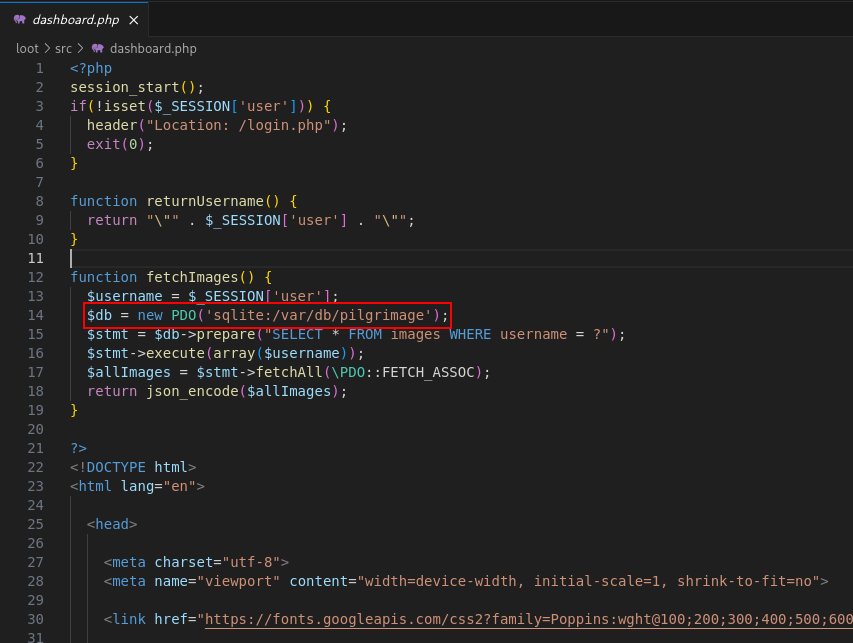The height and width of the screenshot is (643, 853).
Task: Click the $stmt->execute(array($username)) line
Action: coord(225,353)
